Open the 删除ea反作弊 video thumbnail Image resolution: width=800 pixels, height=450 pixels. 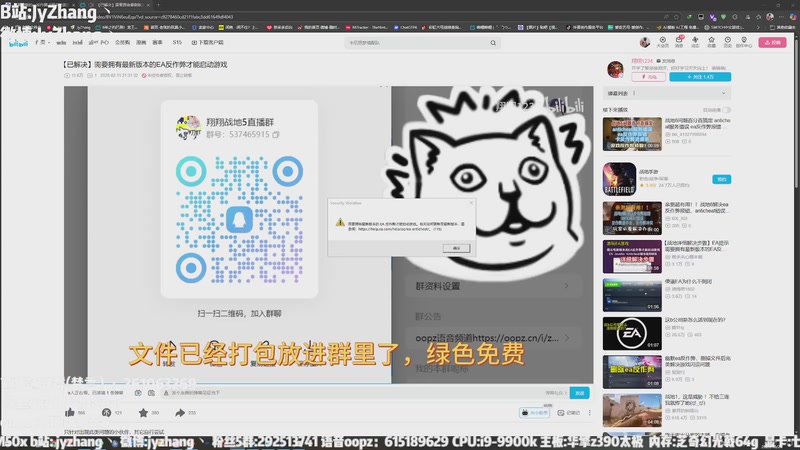pyautogui.click(x=632, y=372)
